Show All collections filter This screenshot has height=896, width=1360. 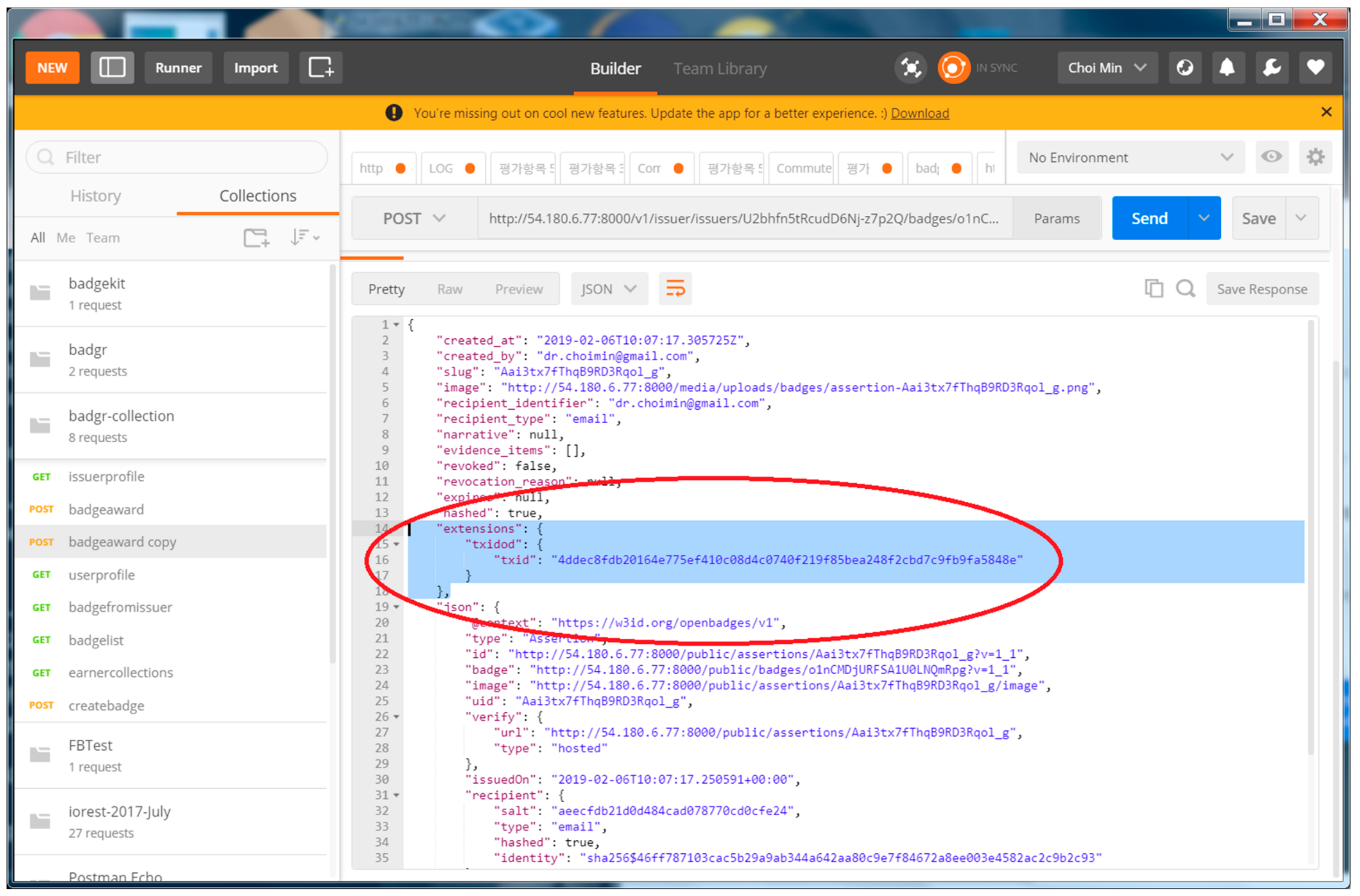point(38,237)
